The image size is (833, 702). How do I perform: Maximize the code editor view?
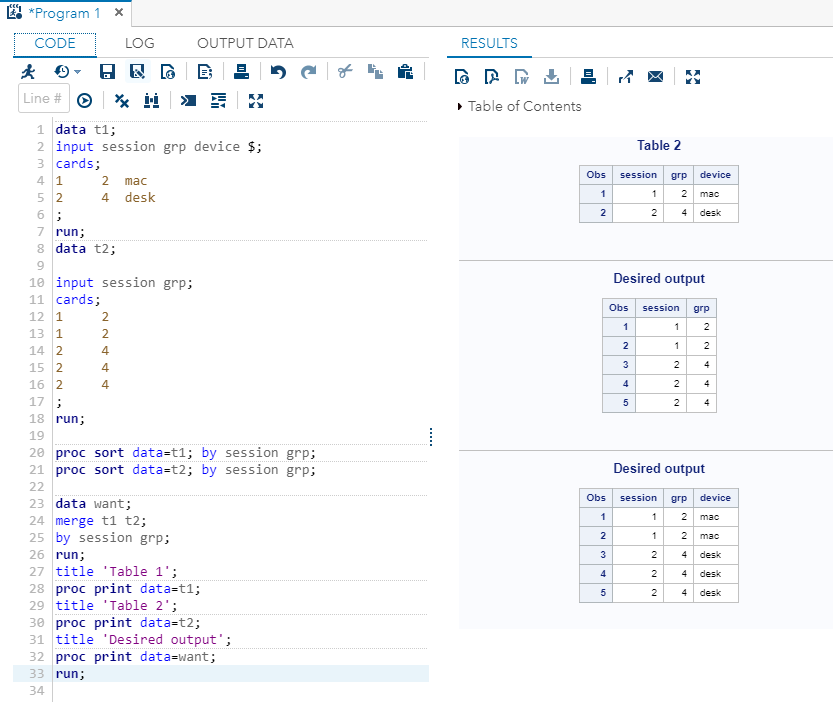click(x=256, y=100)
